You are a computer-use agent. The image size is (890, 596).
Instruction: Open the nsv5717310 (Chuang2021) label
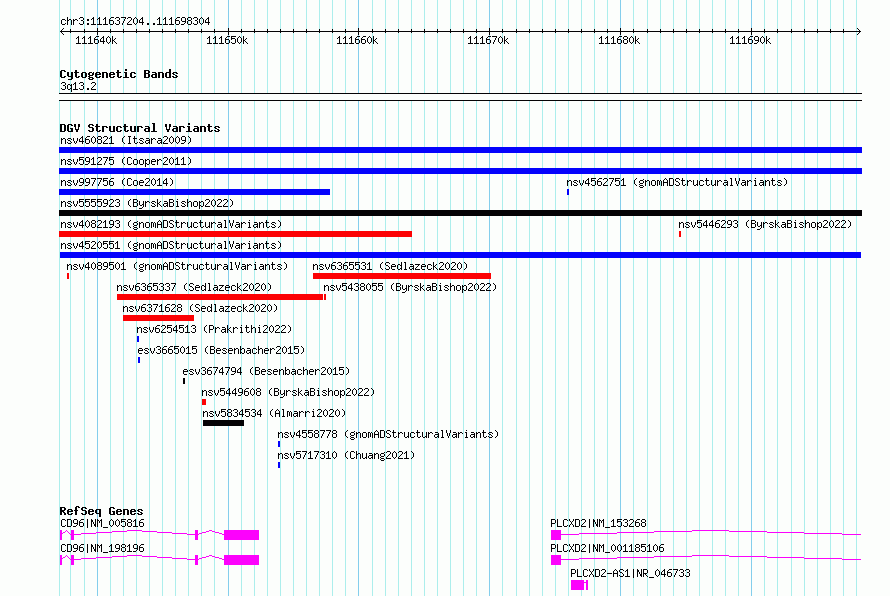tap(346, 455)
